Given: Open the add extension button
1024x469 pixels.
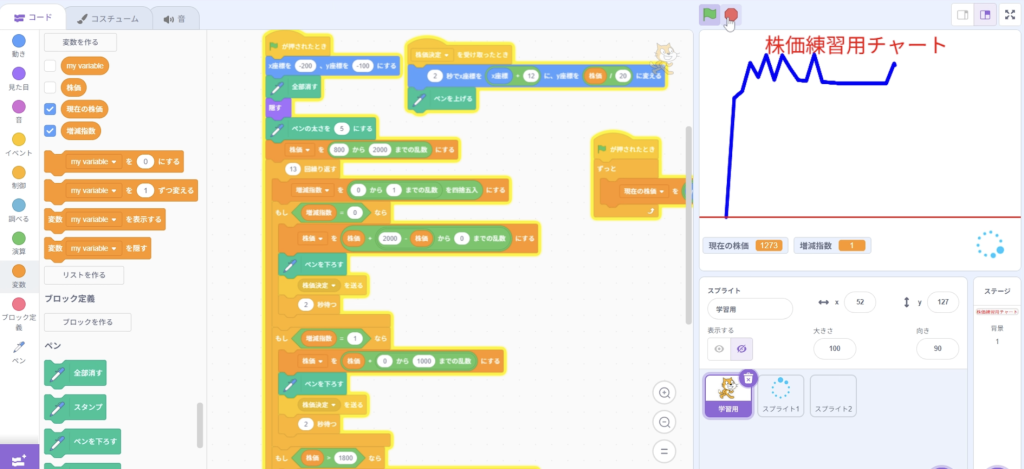Looking at the screenshot, I should pos(19,459).
